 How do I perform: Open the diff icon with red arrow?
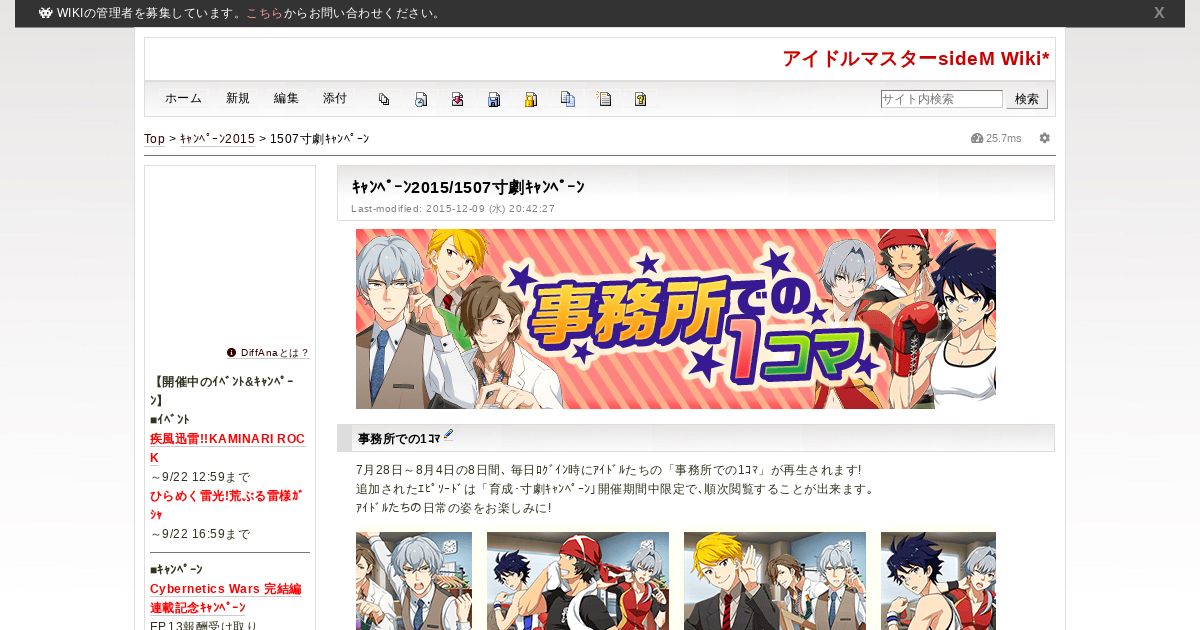457,99
